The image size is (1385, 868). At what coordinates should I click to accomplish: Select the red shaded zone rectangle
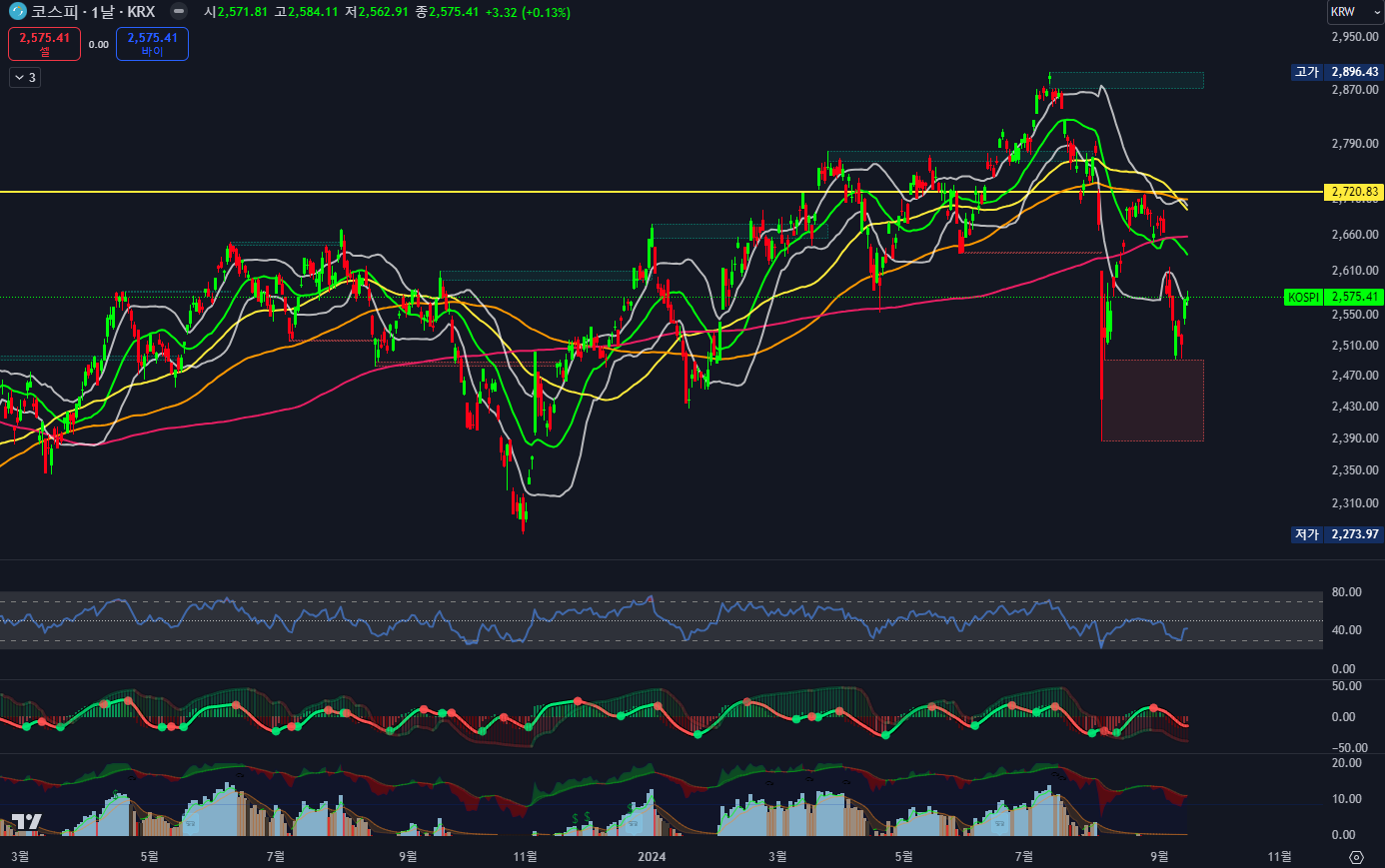[1152, 401]
